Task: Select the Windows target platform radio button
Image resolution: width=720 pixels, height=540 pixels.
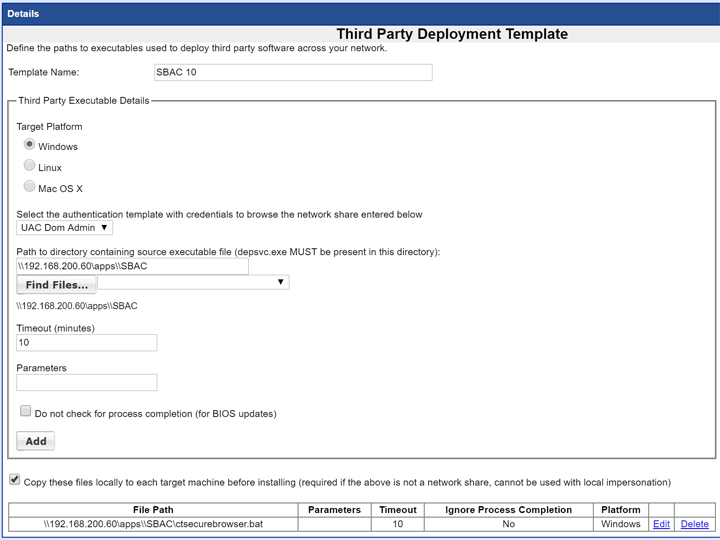Action: (30, 145)
